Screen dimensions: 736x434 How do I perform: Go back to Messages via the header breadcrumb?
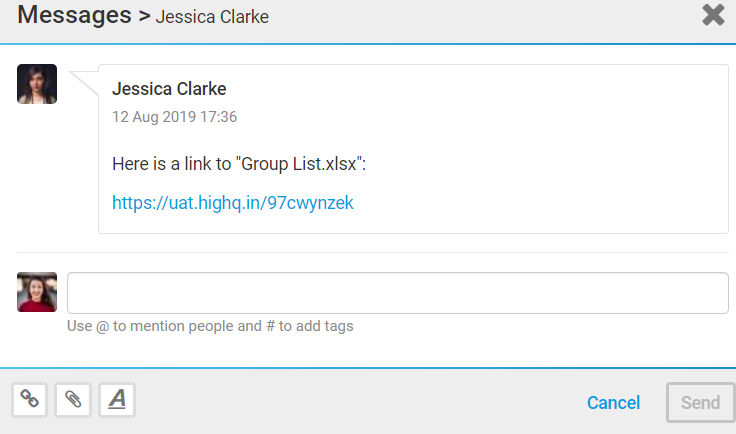coord(75,15)
